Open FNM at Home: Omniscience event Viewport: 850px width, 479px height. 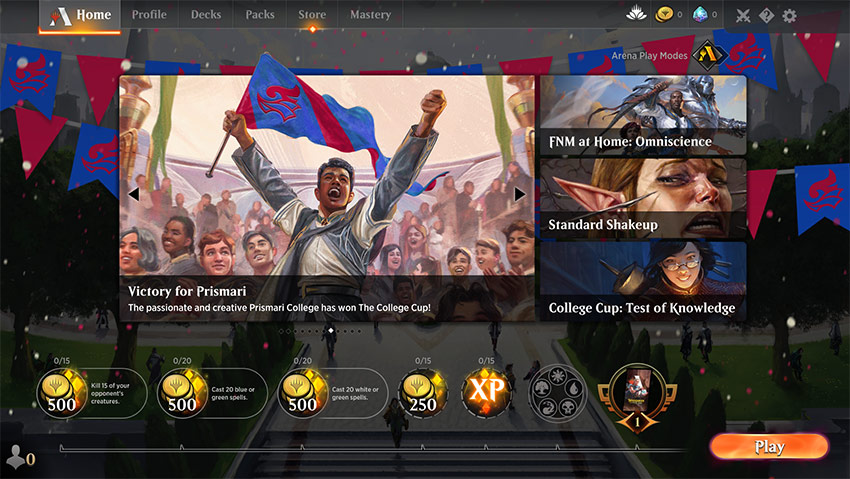[643, 115]
